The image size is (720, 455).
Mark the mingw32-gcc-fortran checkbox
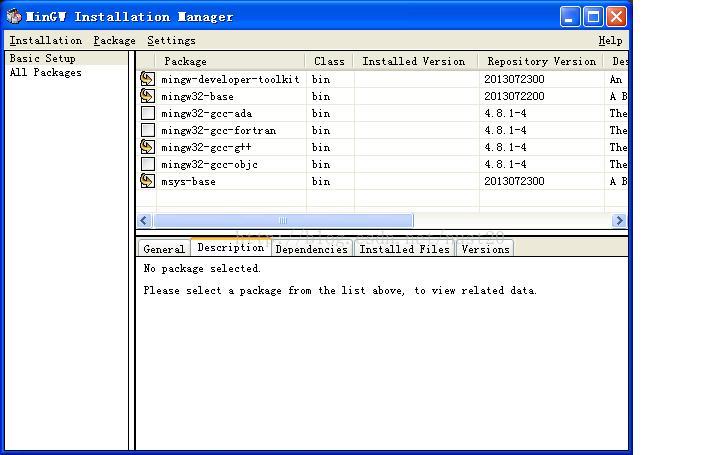pyautogui.click(x=148, y=130)
